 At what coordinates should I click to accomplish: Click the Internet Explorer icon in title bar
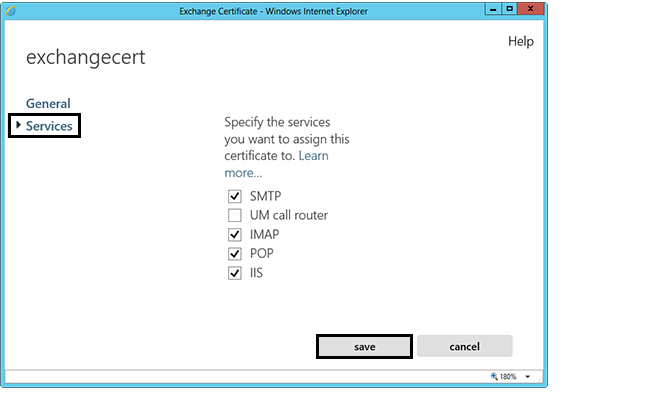11,11
